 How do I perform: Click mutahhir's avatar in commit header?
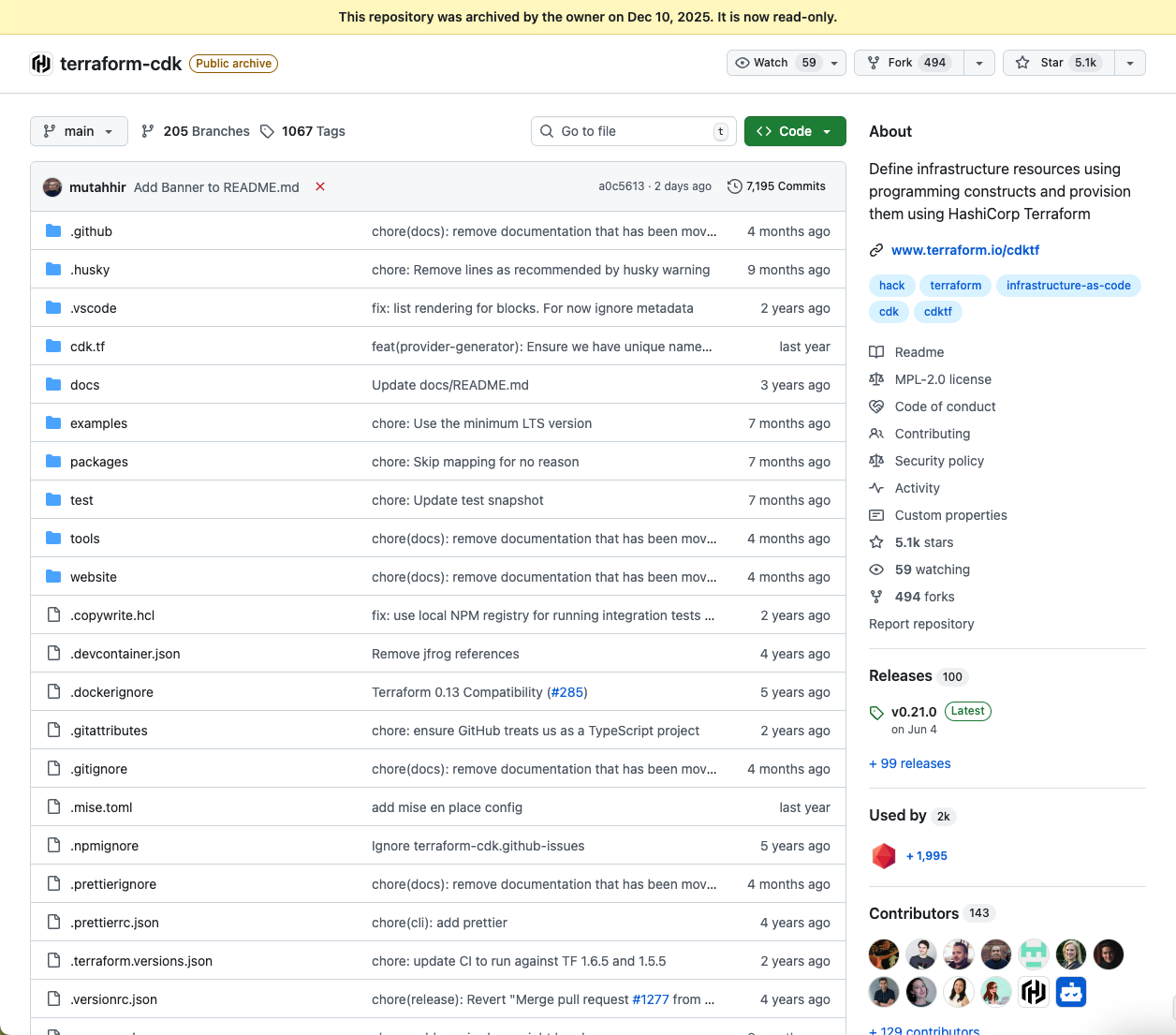(x=52, y=186)
